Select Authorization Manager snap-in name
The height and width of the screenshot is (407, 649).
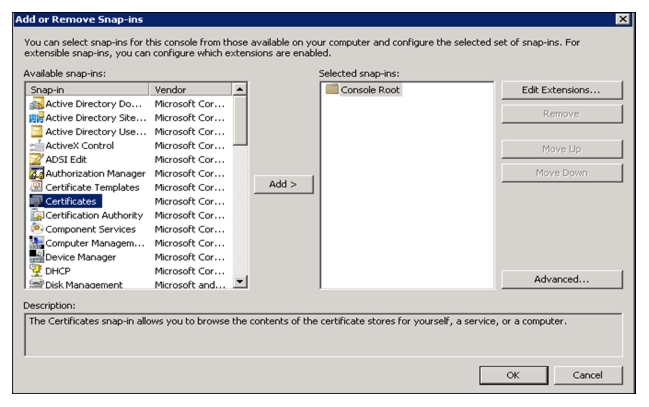coord(95,173)
